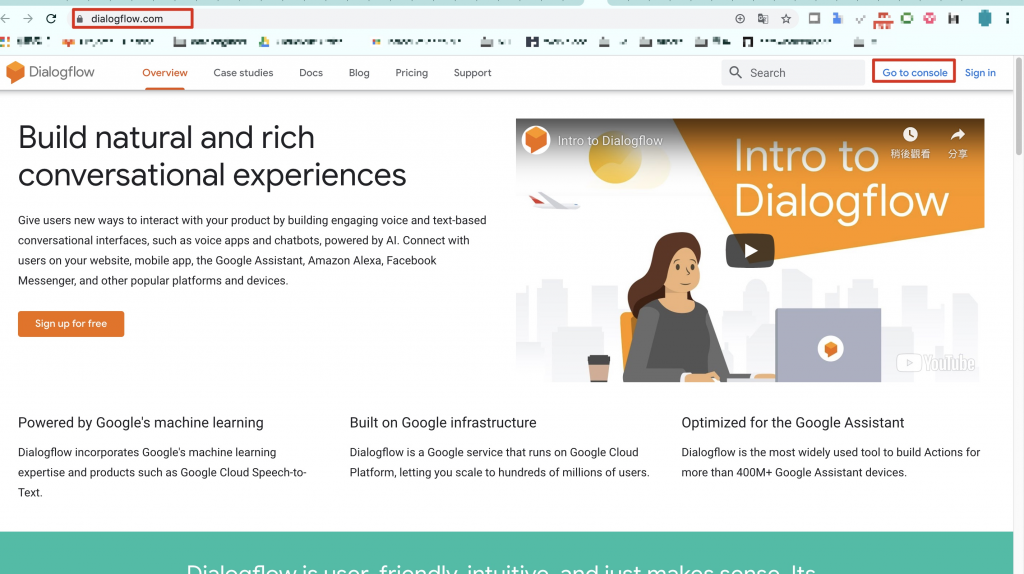Click the page vertical scrollbar thumb
The height and width of the screenshot is (574, 1024).
point(1019,108)
